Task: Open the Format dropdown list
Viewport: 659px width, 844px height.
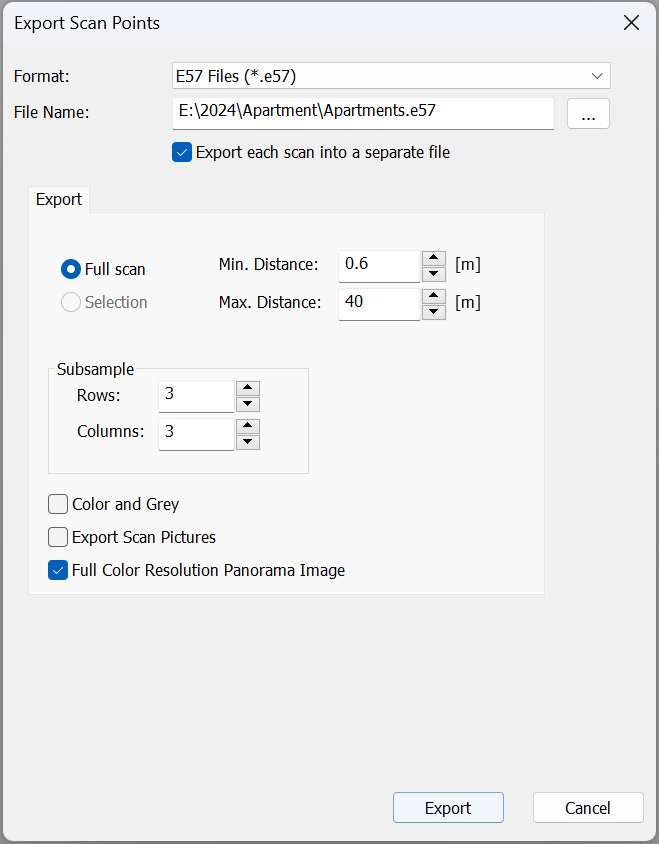Action: tap(391, 76)
